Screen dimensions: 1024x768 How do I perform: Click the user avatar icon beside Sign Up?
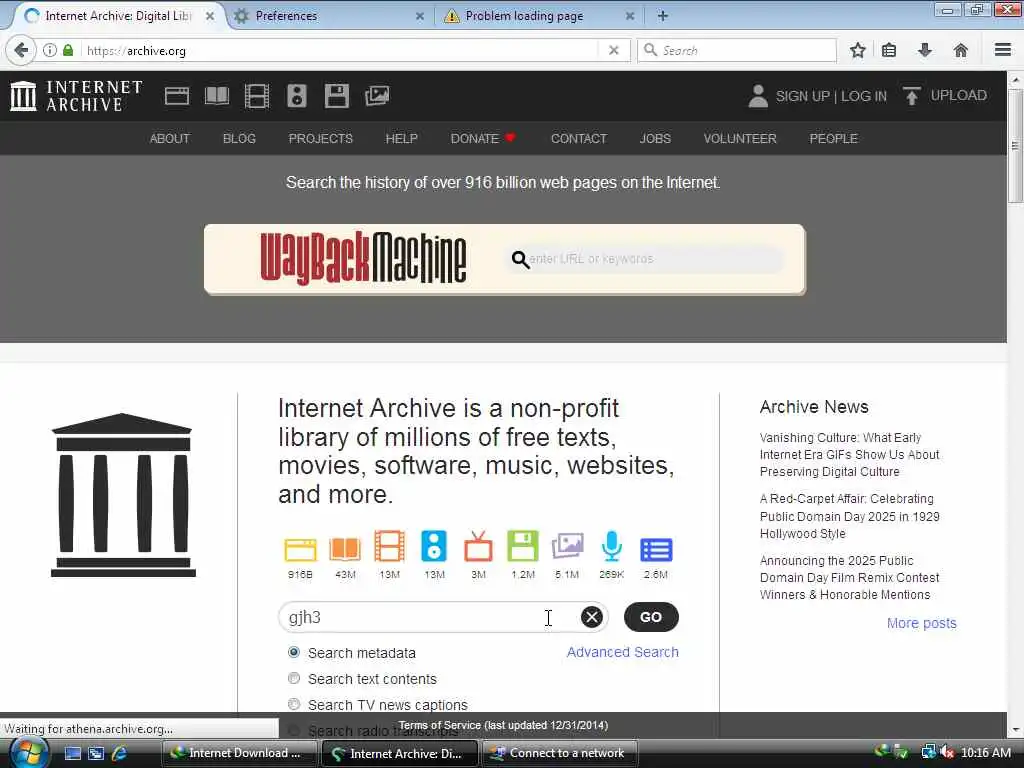point(758,96)
